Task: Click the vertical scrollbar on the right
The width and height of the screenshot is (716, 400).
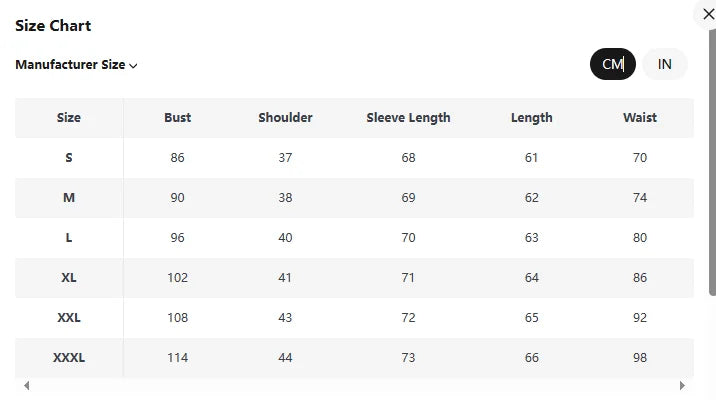Action: [x=712, y=162]
